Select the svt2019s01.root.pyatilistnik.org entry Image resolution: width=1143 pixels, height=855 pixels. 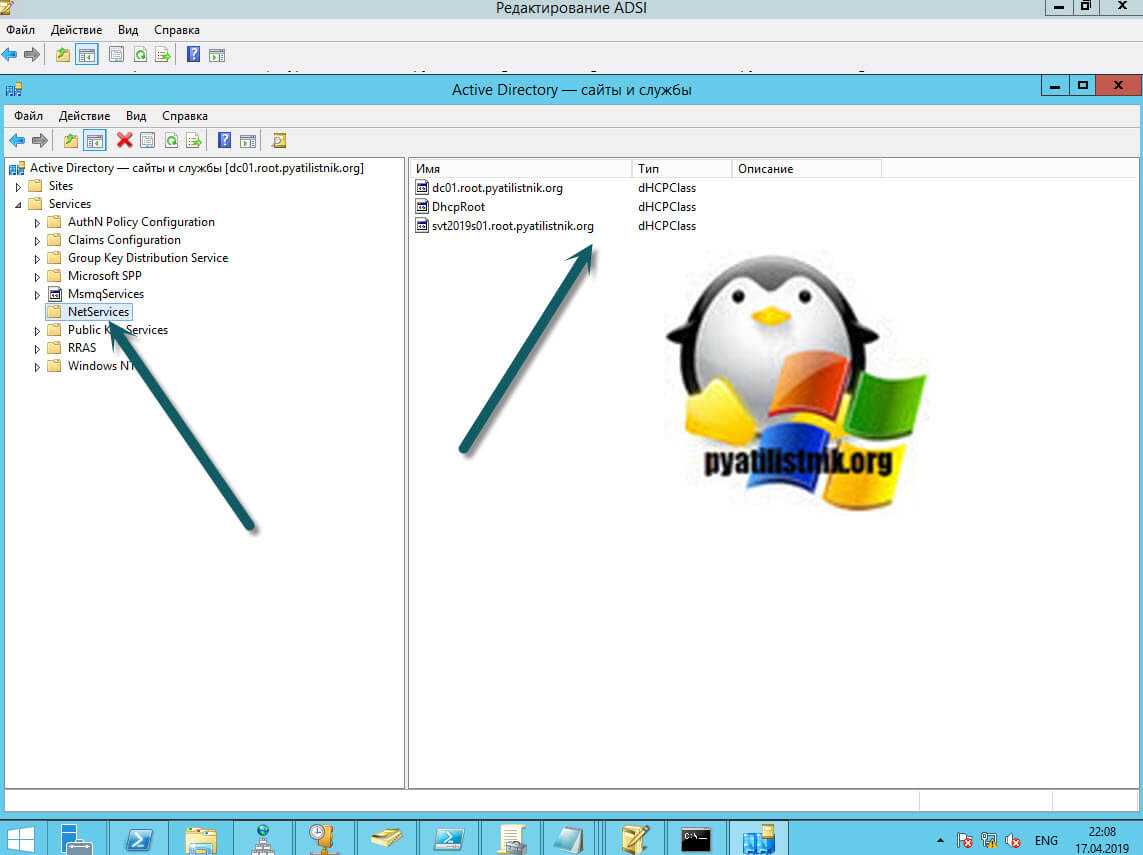point(512,226)
